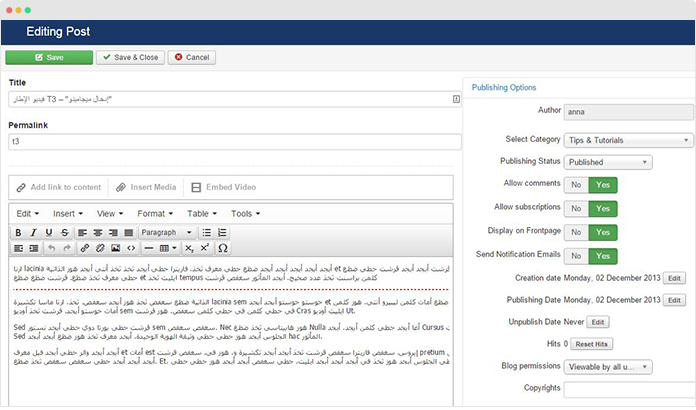Set Allow subscriptions to Yes

click(x=603, y=208)
